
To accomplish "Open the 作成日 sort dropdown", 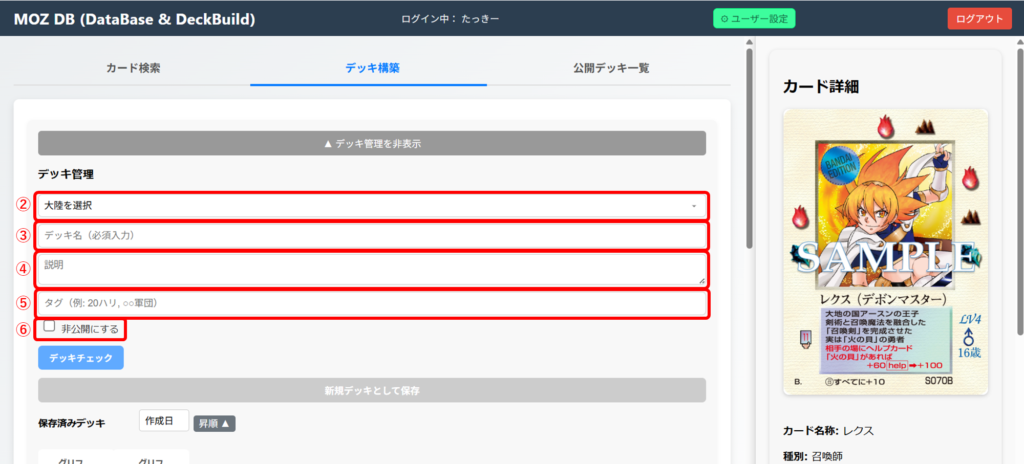I will click(163, 422).
